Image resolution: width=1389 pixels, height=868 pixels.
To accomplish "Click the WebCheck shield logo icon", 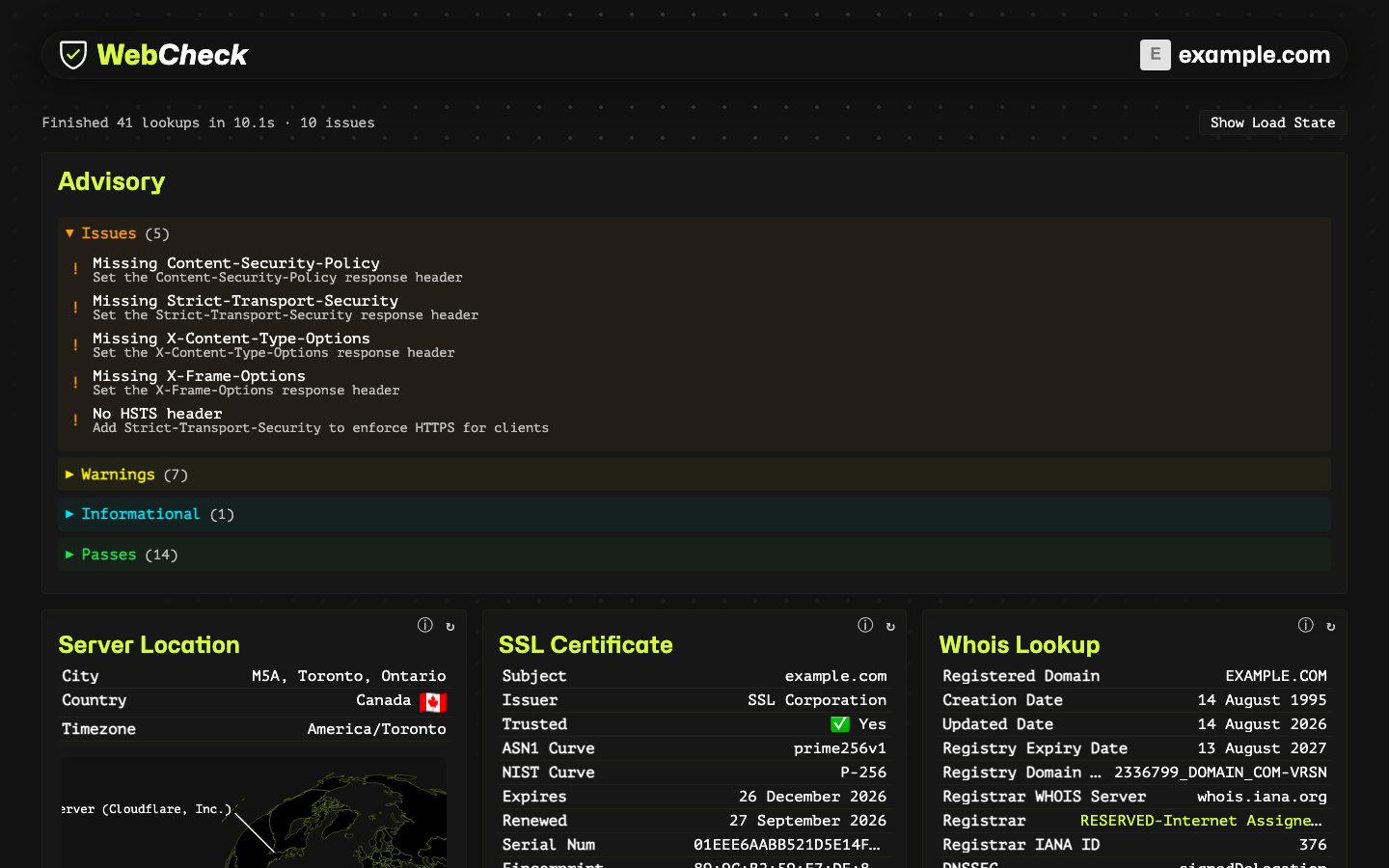I will click(73, 55).
